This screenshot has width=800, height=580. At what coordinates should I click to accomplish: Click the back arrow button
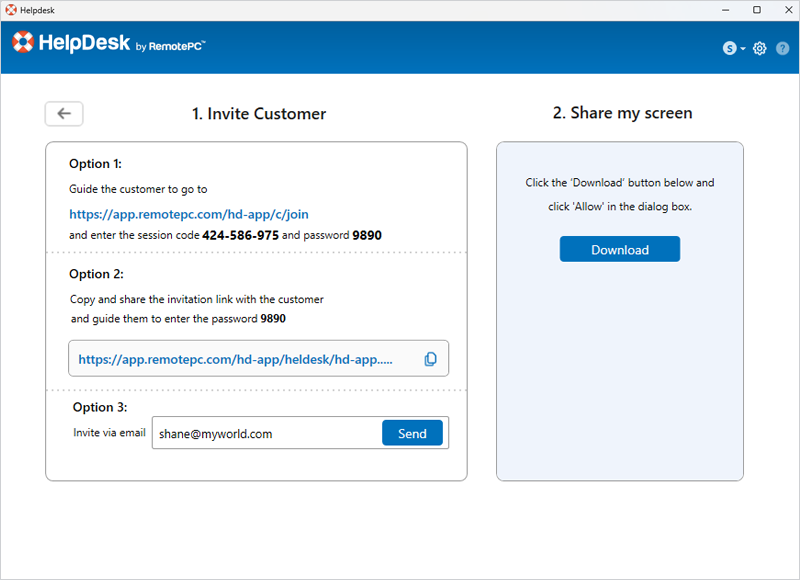pos(64,114)
